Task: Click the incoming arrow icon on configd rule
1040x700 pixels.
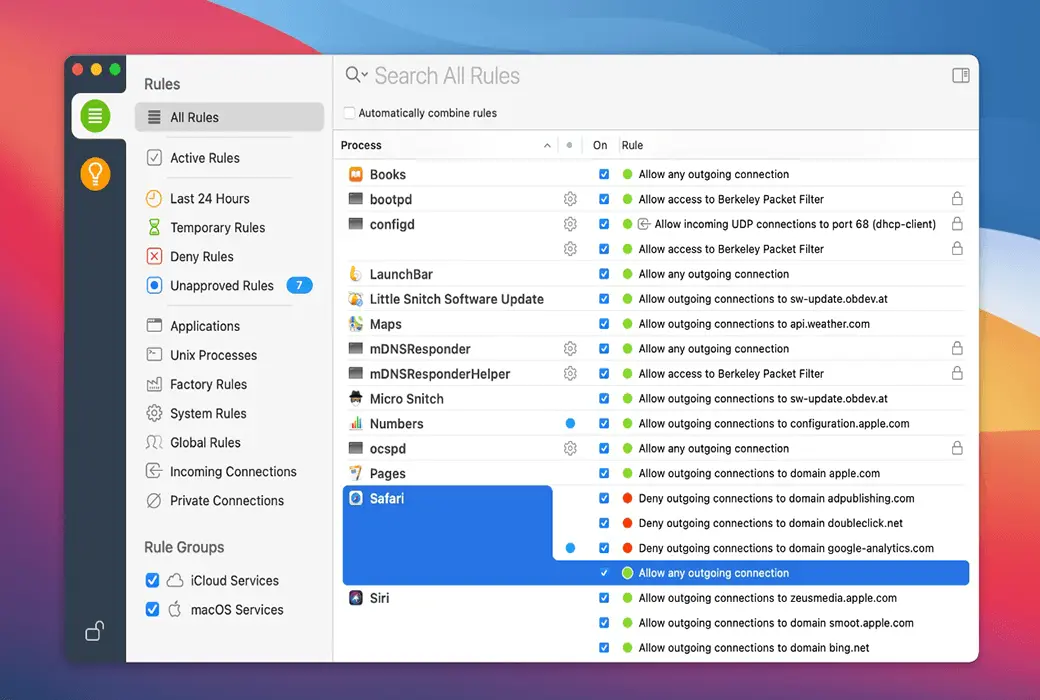Action: click(643, 224)
